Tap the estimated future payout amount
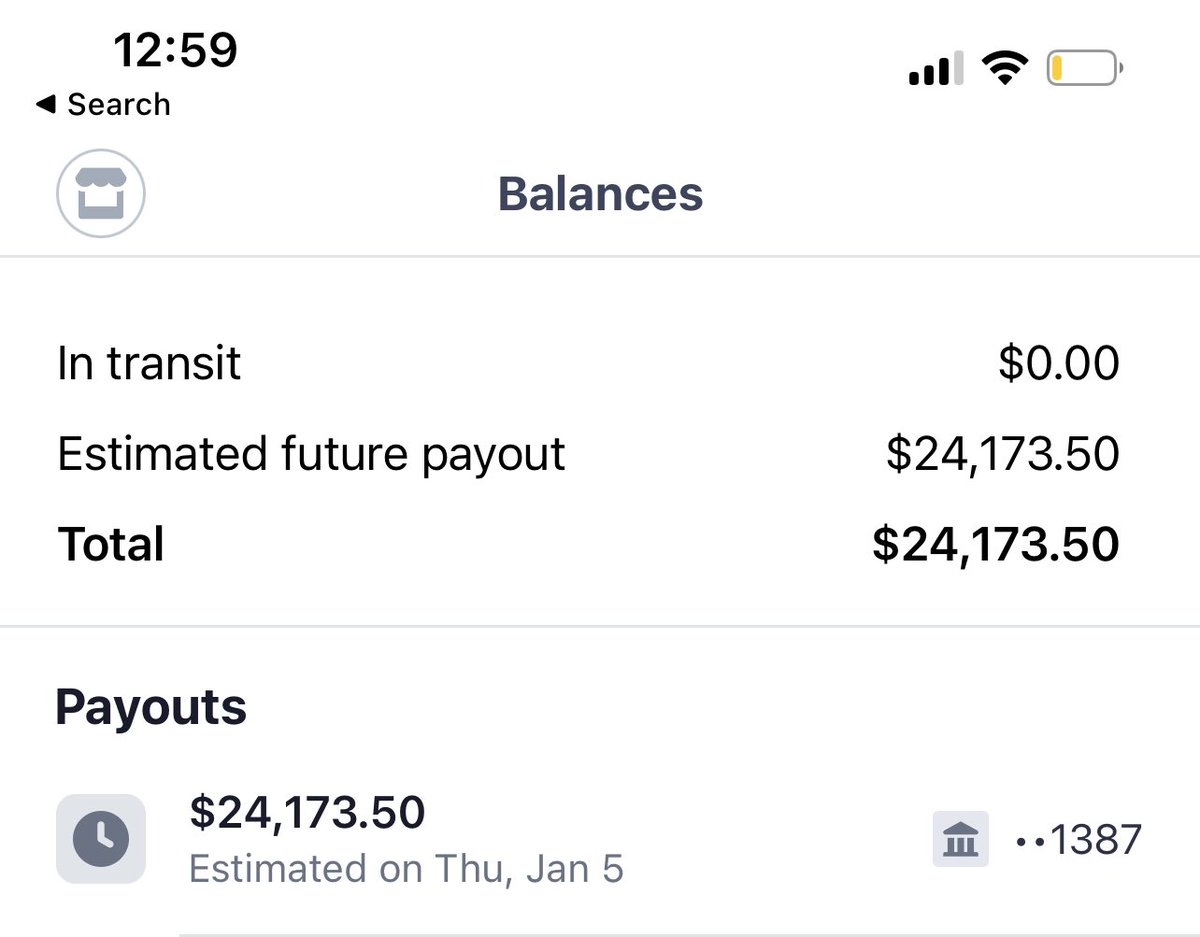This screenshot has width=1200, height=937. click(x=1003, y=454)
